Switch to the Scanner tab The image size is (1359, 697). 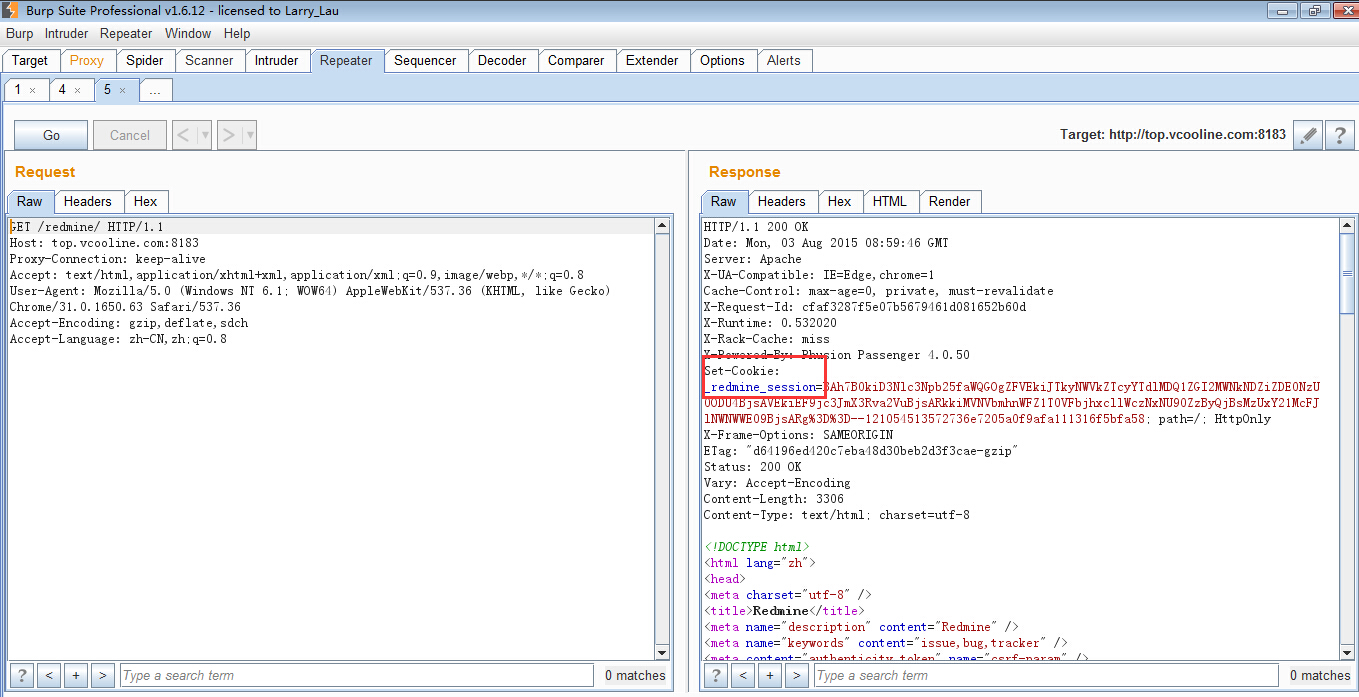coord(209,60)
